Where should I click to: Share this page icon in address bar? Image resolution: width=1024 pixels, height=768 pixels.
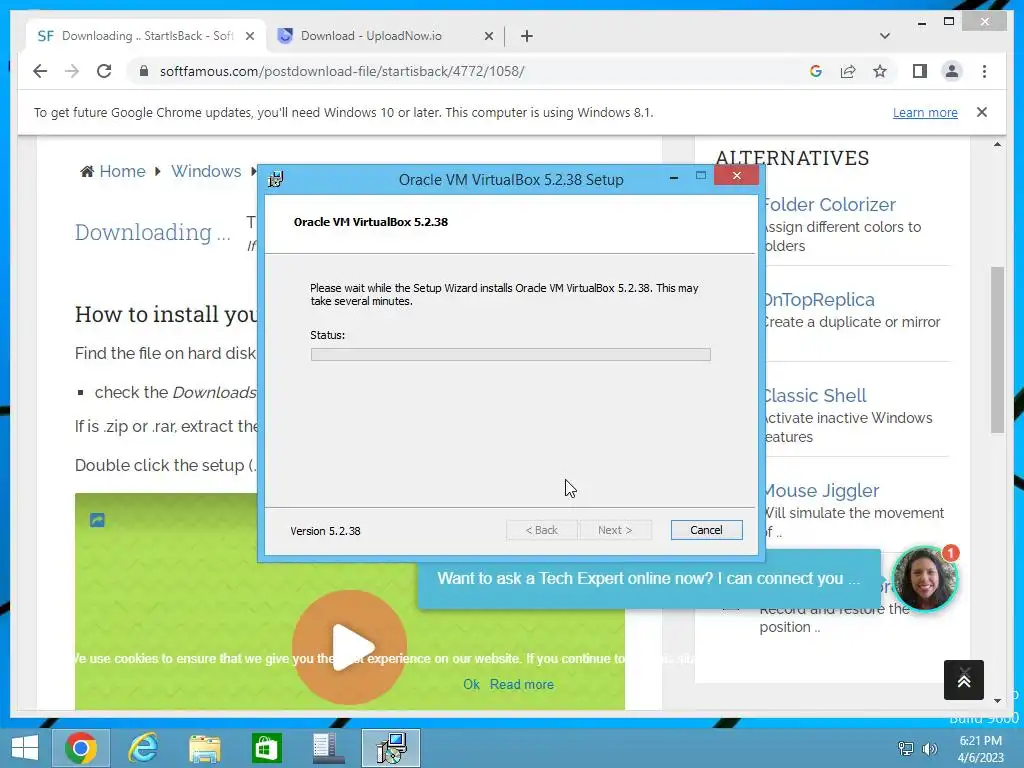click(848, 71)
